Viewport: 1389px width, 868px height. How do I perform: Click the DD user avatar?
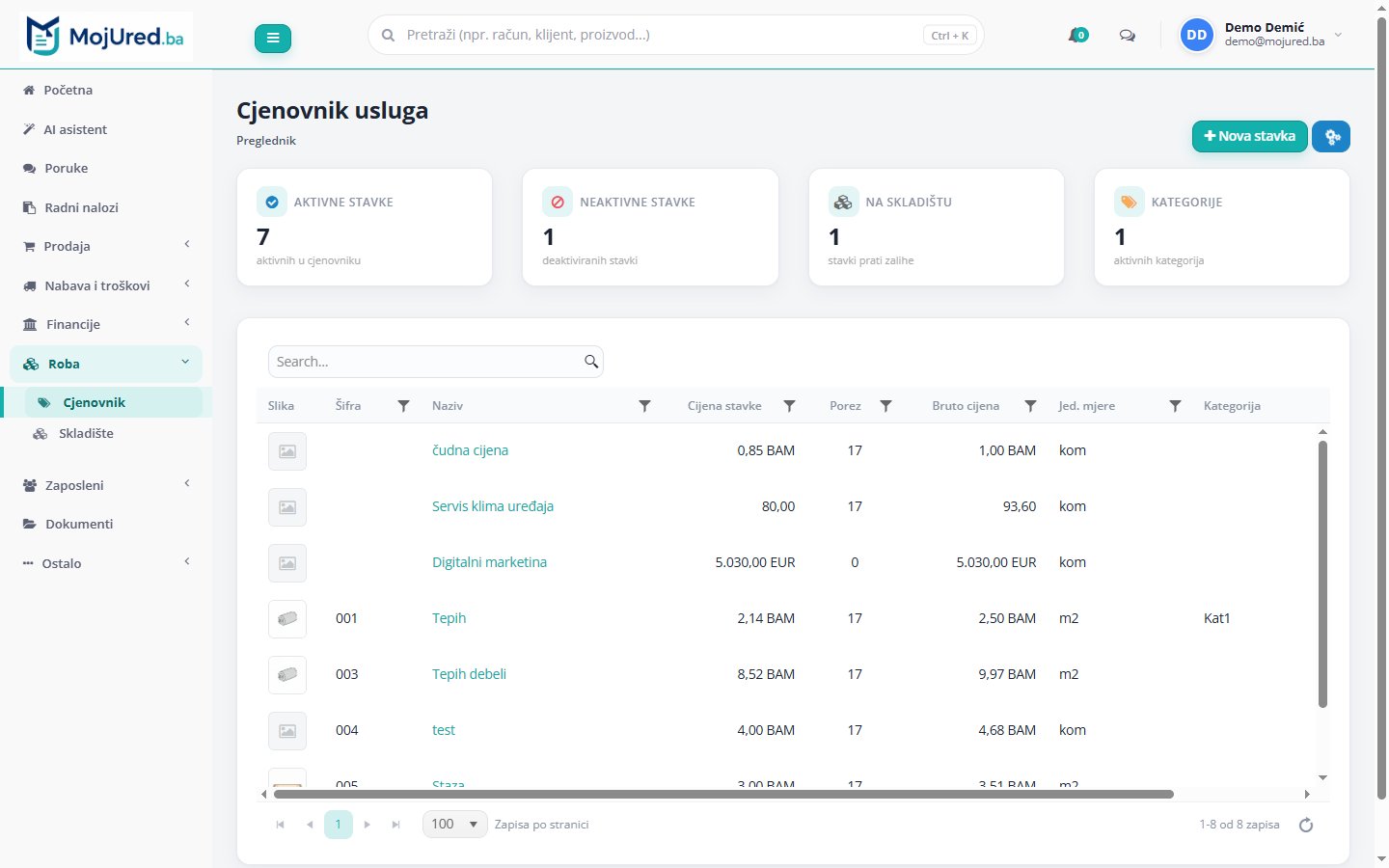click(x=1197, y=35)
